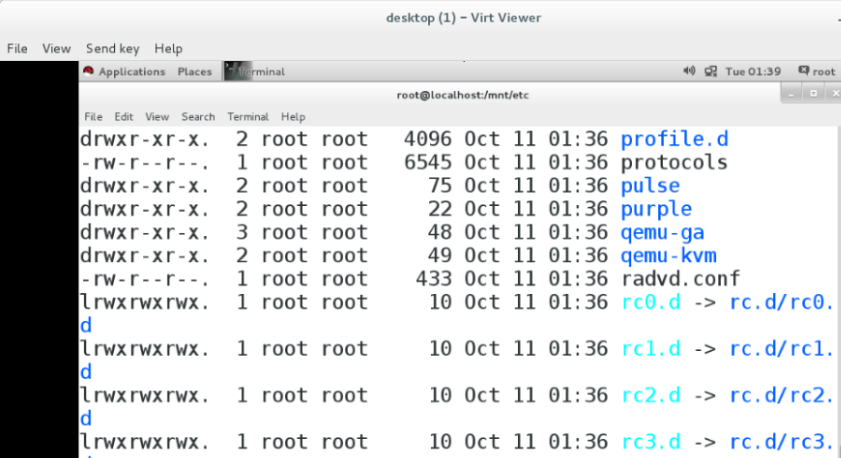Viewport: 841px width, 458px height.
Task: Open terminal Search menu
Action: point(198,117)
